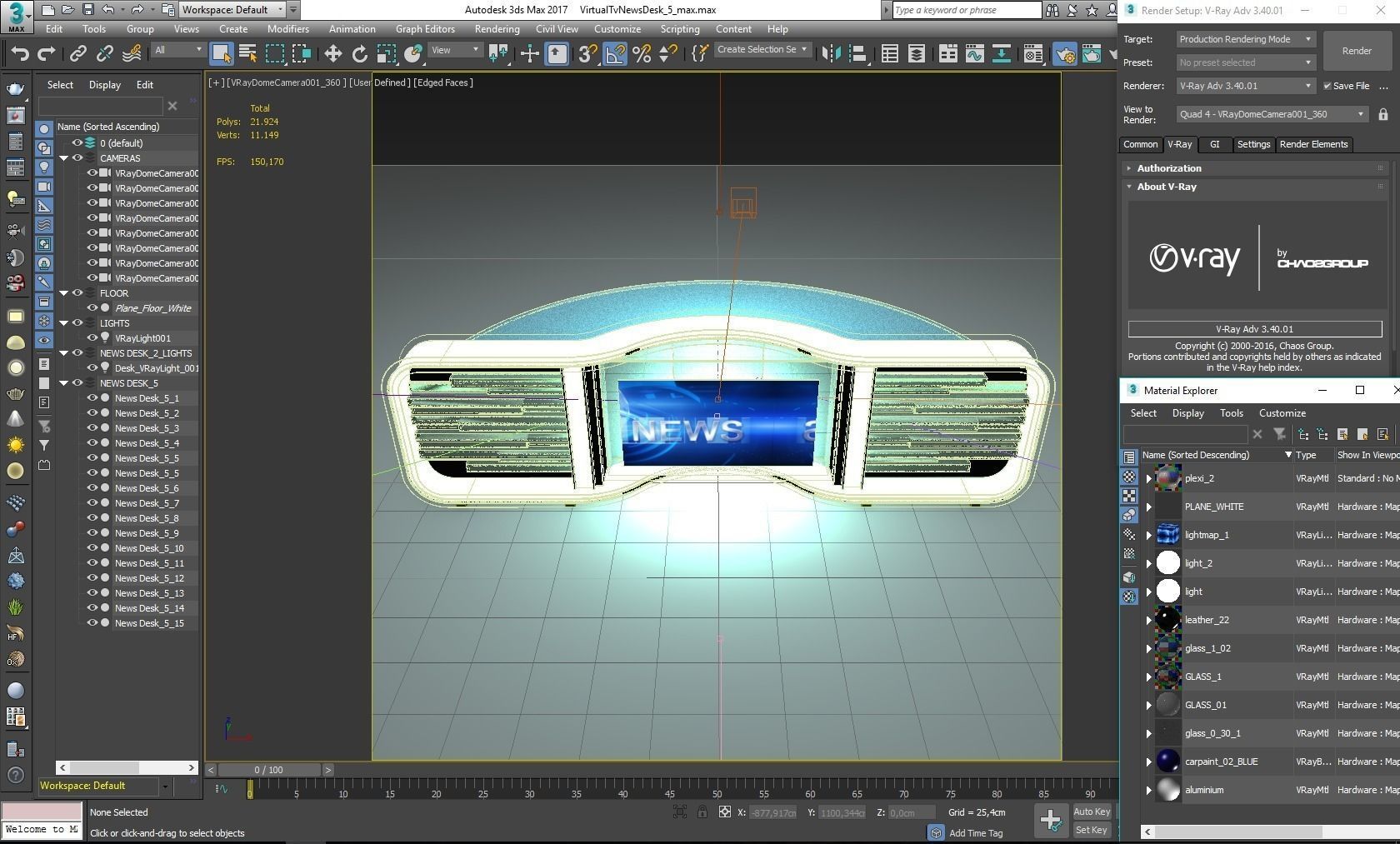Clear the Scene Explorer search with X
Viewport: 1400px width, 844px height.
coord(172,106)
